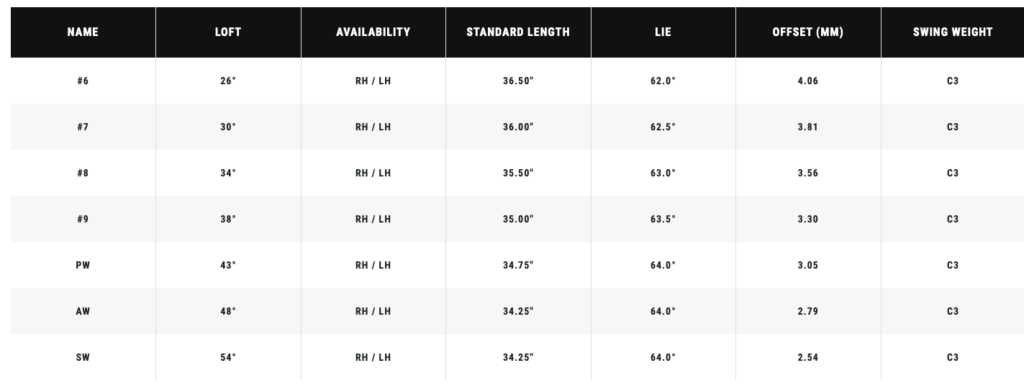Select the #8 row's 35.50" standard length
Viewport: 1024px width, 386px height.
[518, 173]
